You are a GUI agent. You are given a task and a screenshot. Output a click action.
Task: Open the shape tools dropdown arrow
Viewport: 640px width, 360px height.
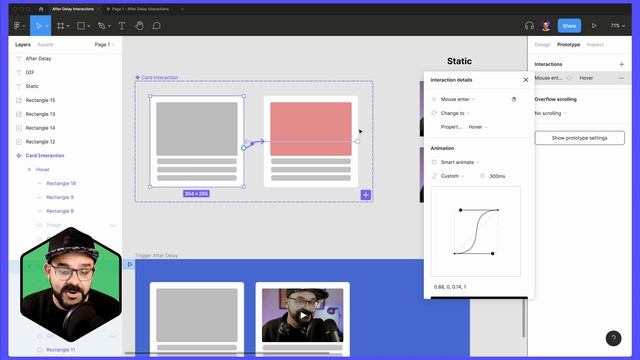(x=89, y=26)
